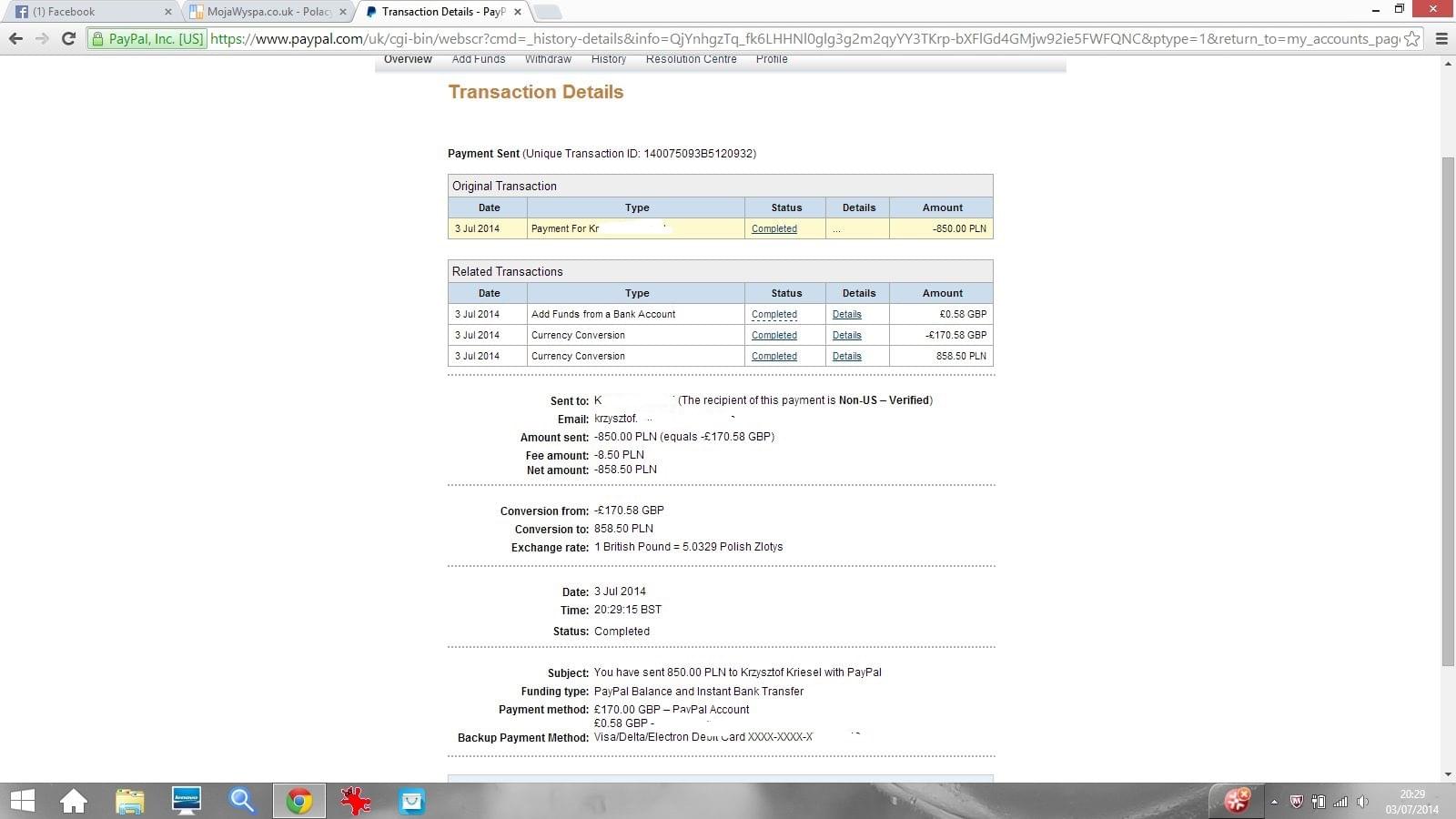Minimize the Chrome window
1456x819 pixels.
[1375, 9]
